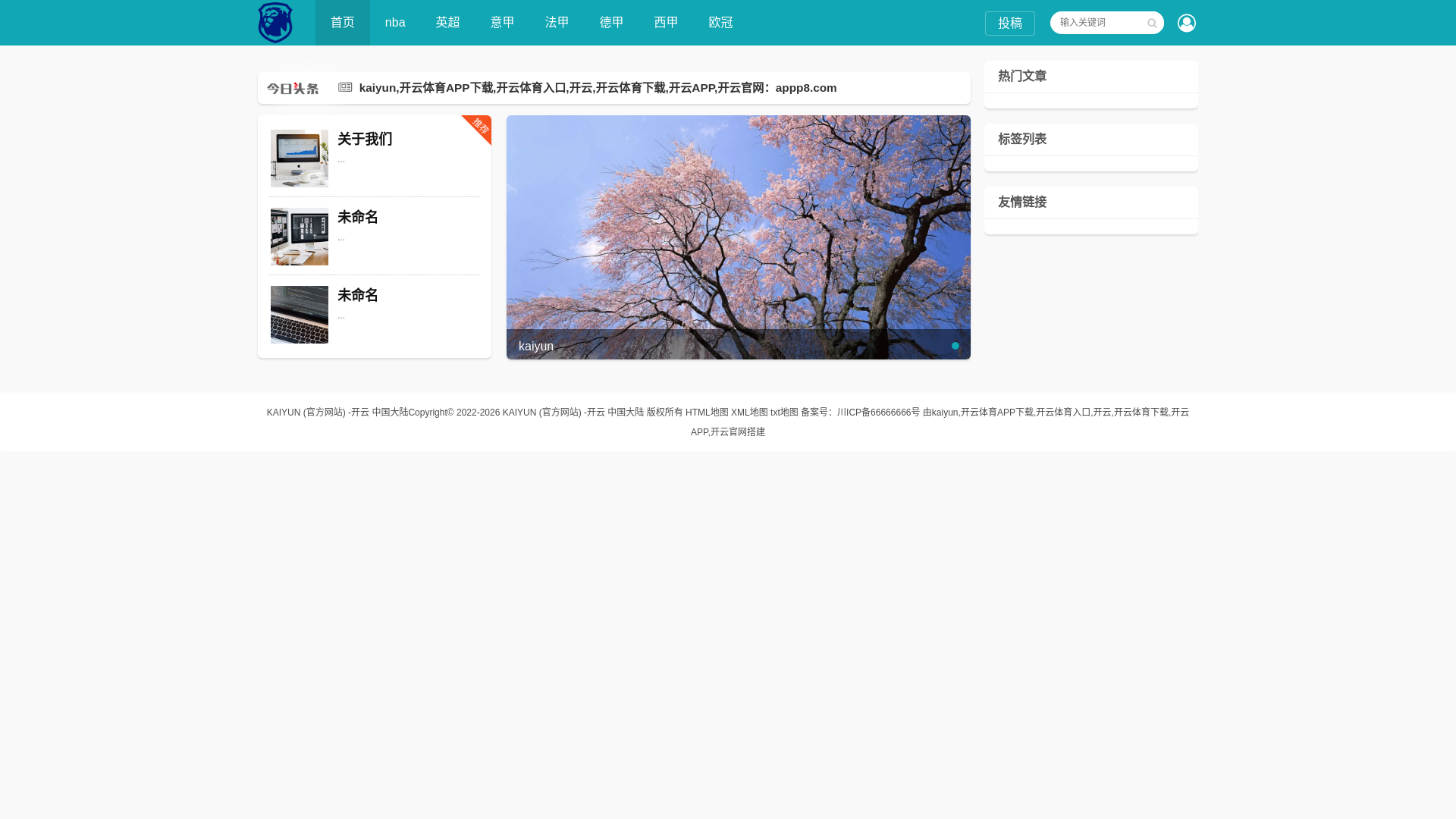Open the nba menu item
This screenshot has width=1456, height=819.
click(x=395, y=23)
